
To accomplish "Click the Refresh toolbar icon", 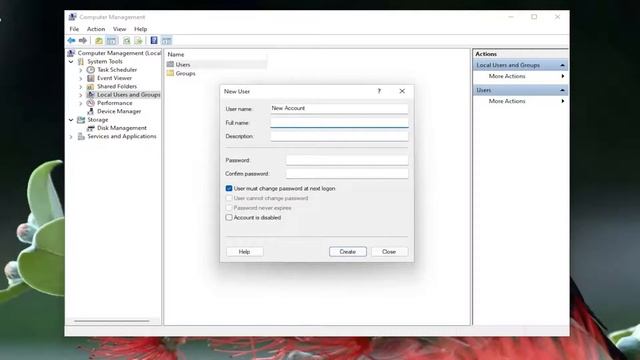I will pos(127,40).
